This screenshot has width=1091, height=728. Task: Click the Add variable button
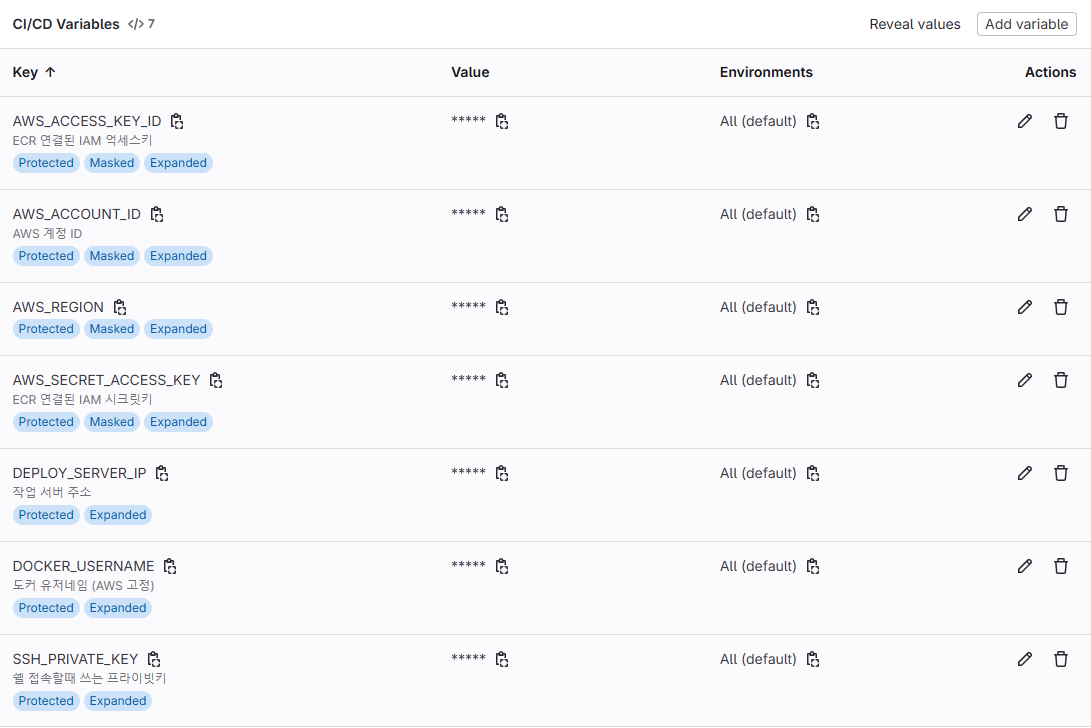coord(1026,24)
